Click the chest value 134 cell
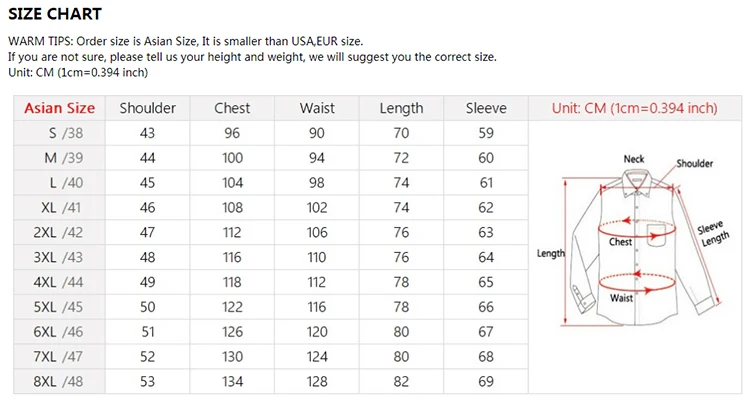This screenshot has width=750, height=419. click(x=232, y=382)
